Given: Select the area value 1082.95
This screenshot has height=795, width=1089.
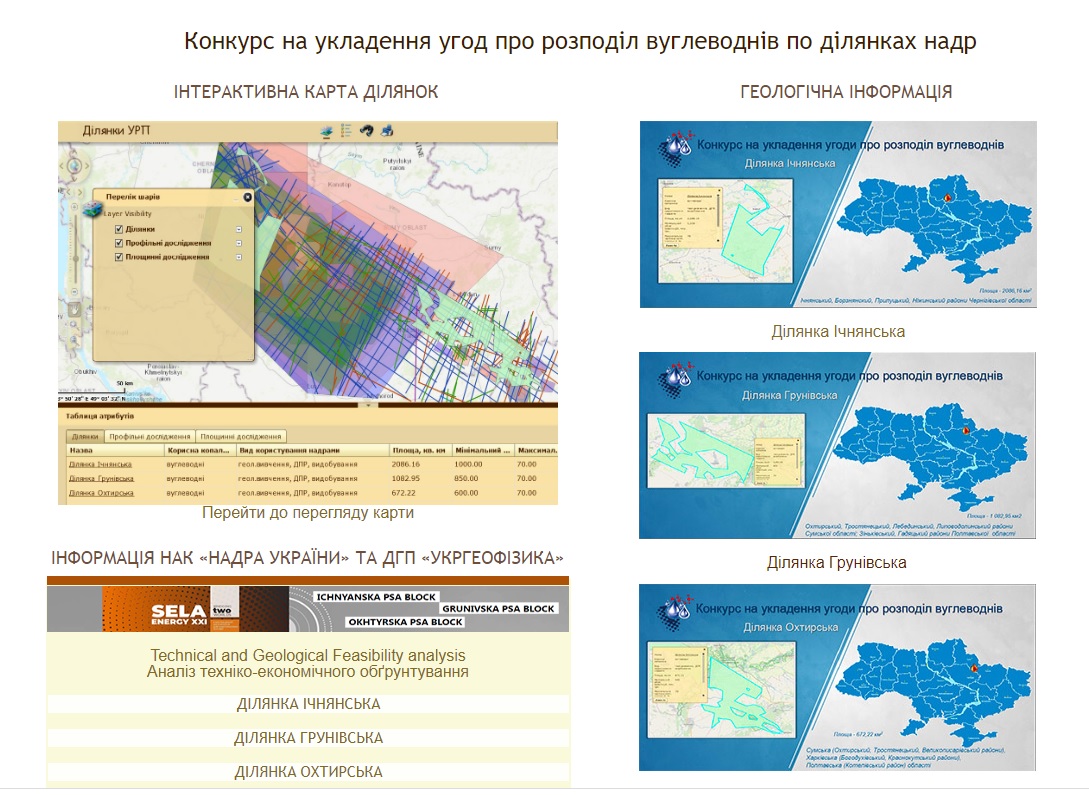Looking at the screenshot, I should point(406,478).
